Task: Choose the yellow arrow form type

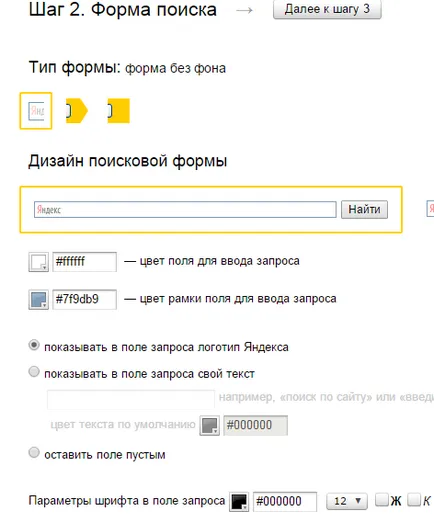Action: coord(77,111)
